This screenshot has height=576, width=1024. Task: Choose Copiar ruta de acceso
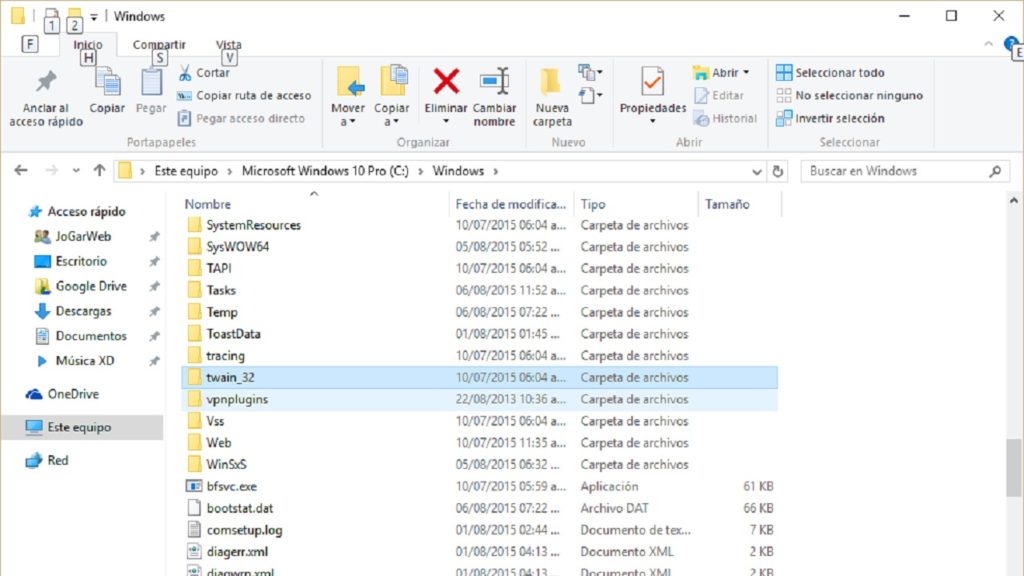(244, 95)
